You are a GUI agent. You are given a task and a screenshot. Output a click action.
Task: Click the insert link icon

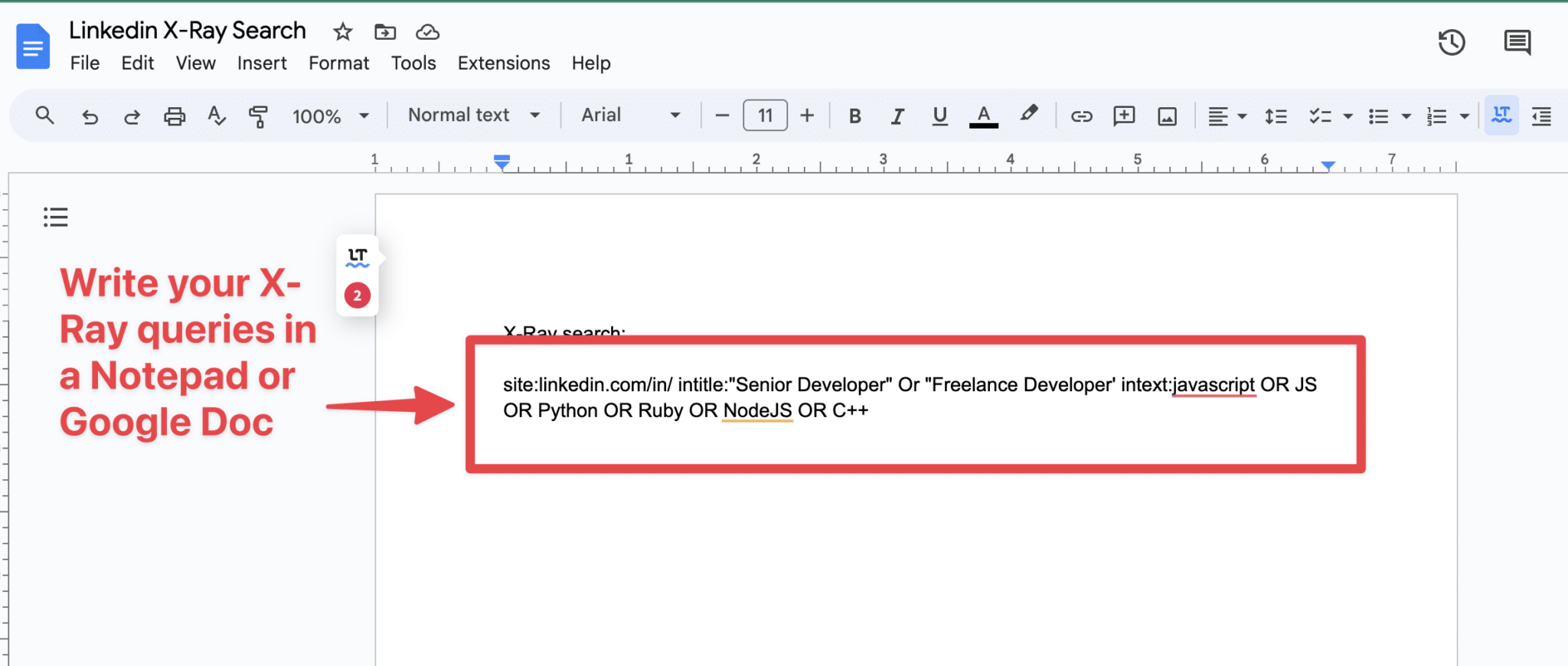1081,116
